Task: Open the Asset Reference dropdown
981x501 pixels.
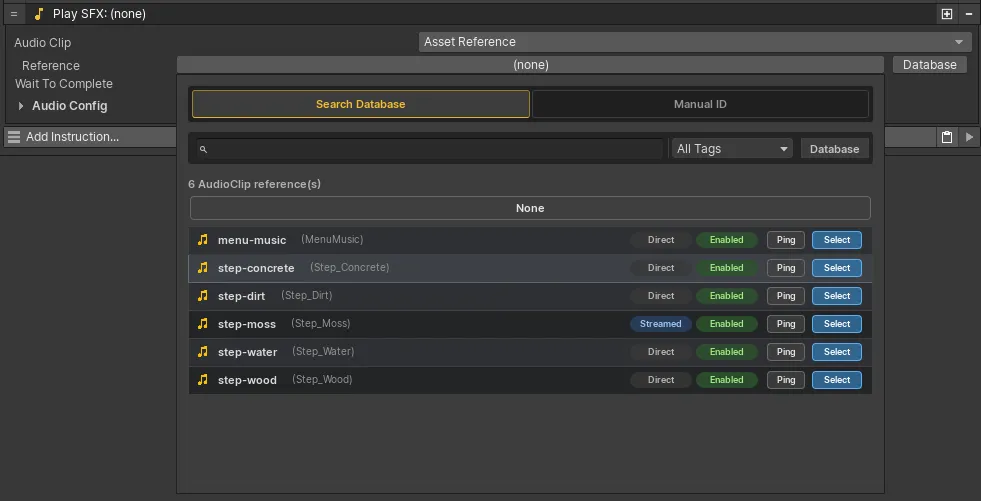Action: coord(693,42)
